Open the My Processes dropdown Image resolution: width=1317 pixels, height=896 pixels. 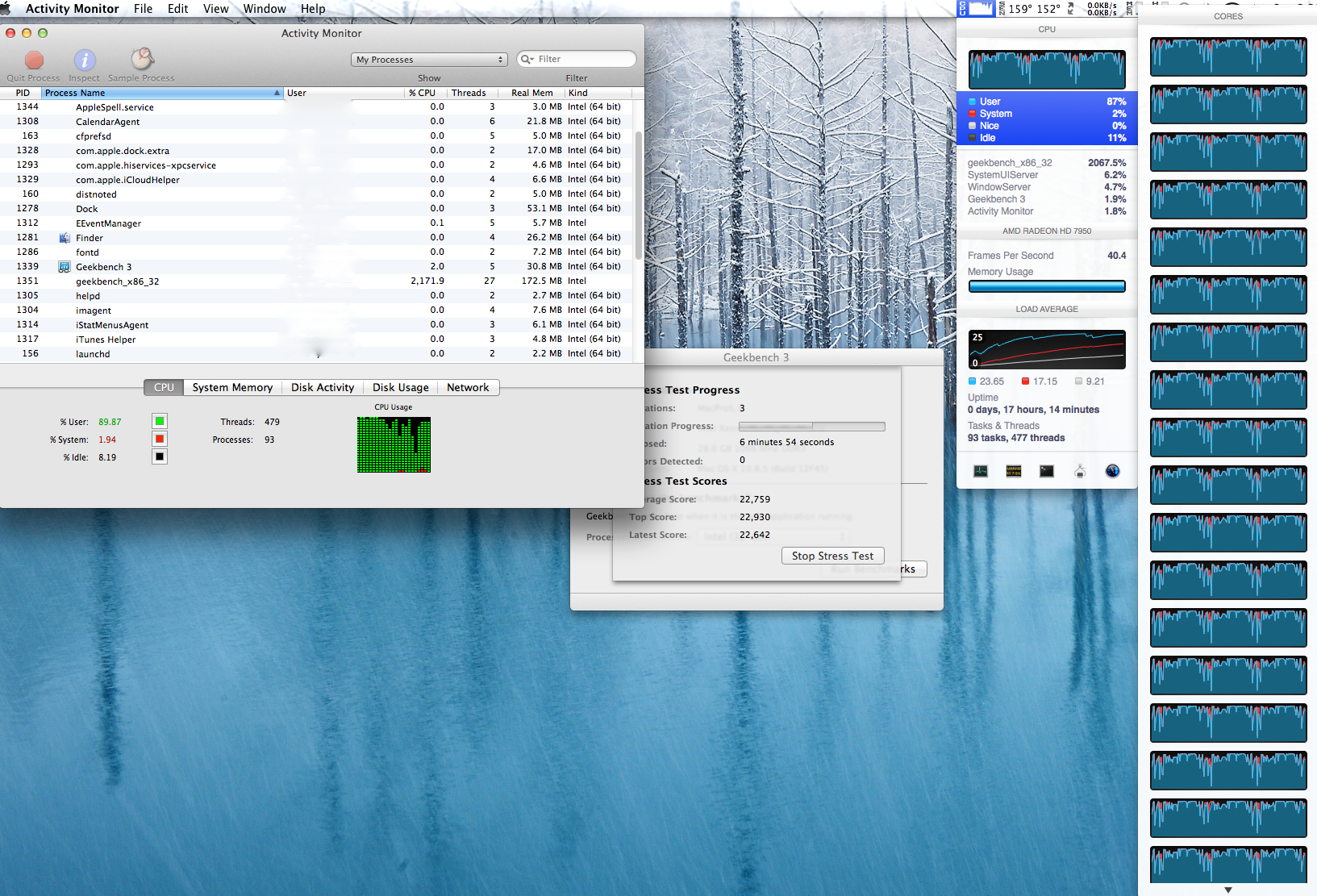(429, 60)
